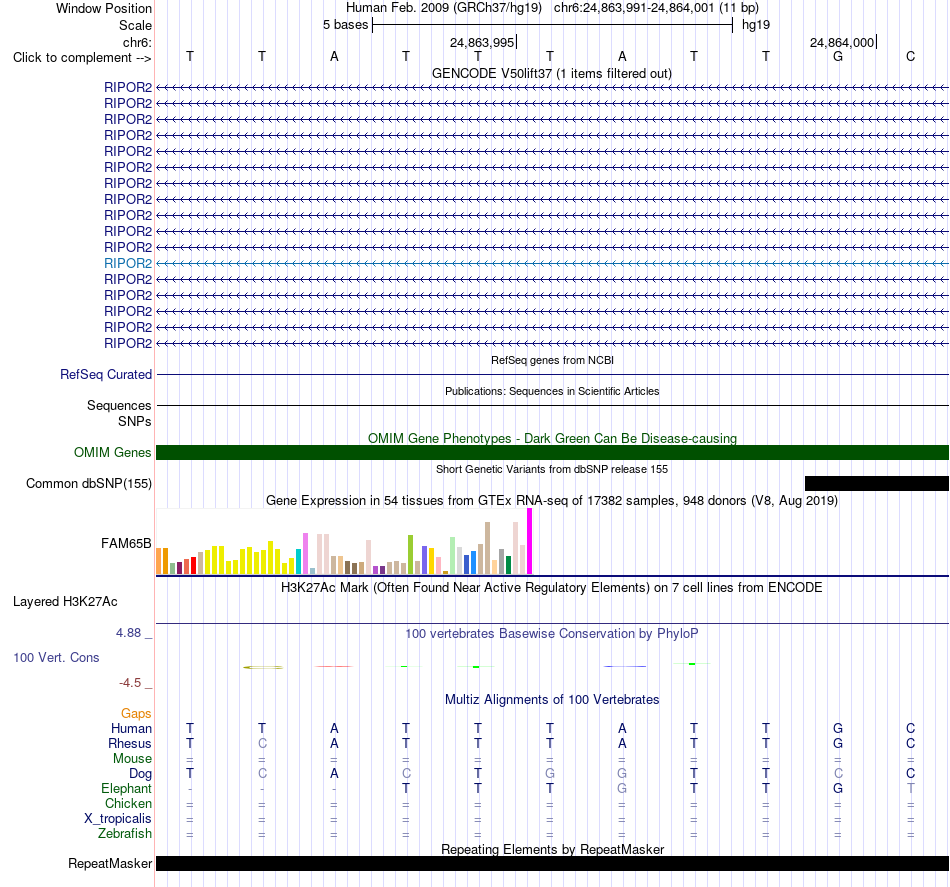Click the light-blue highlighted RIPOR2 transcript line
This screenshot has width=950, height=887.
pyautogui.click(x=552, y=264)
